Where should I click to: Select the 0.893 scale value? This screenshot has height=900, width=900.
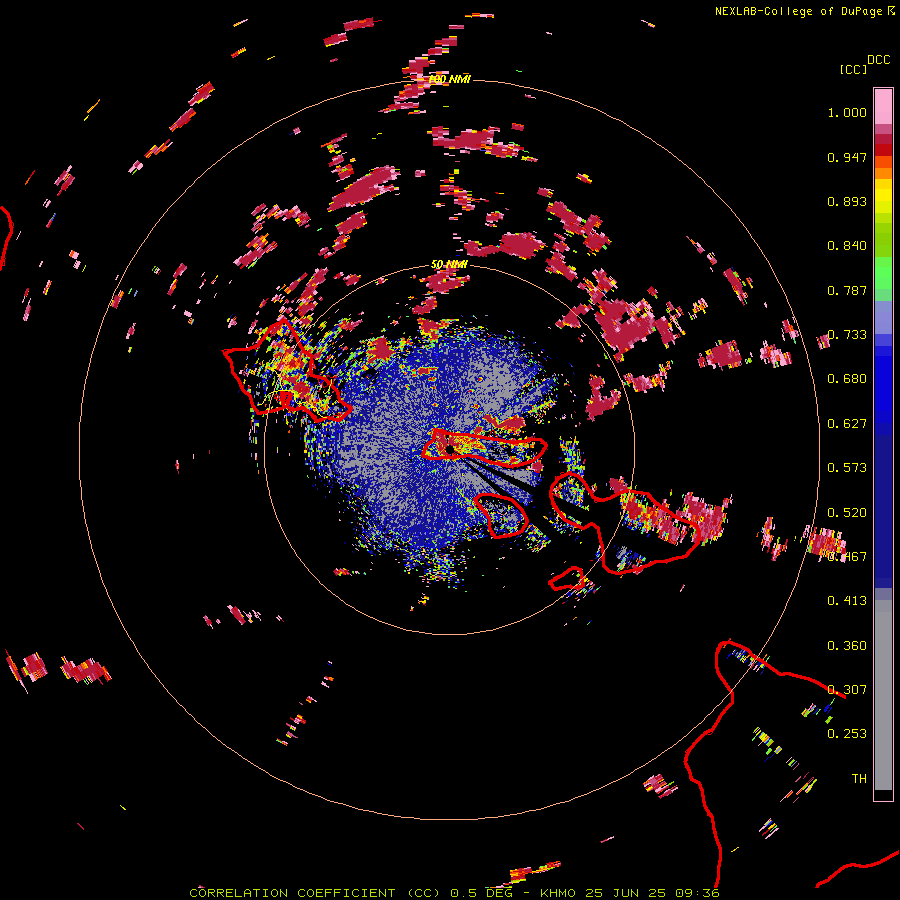click(x=847, y=201)
